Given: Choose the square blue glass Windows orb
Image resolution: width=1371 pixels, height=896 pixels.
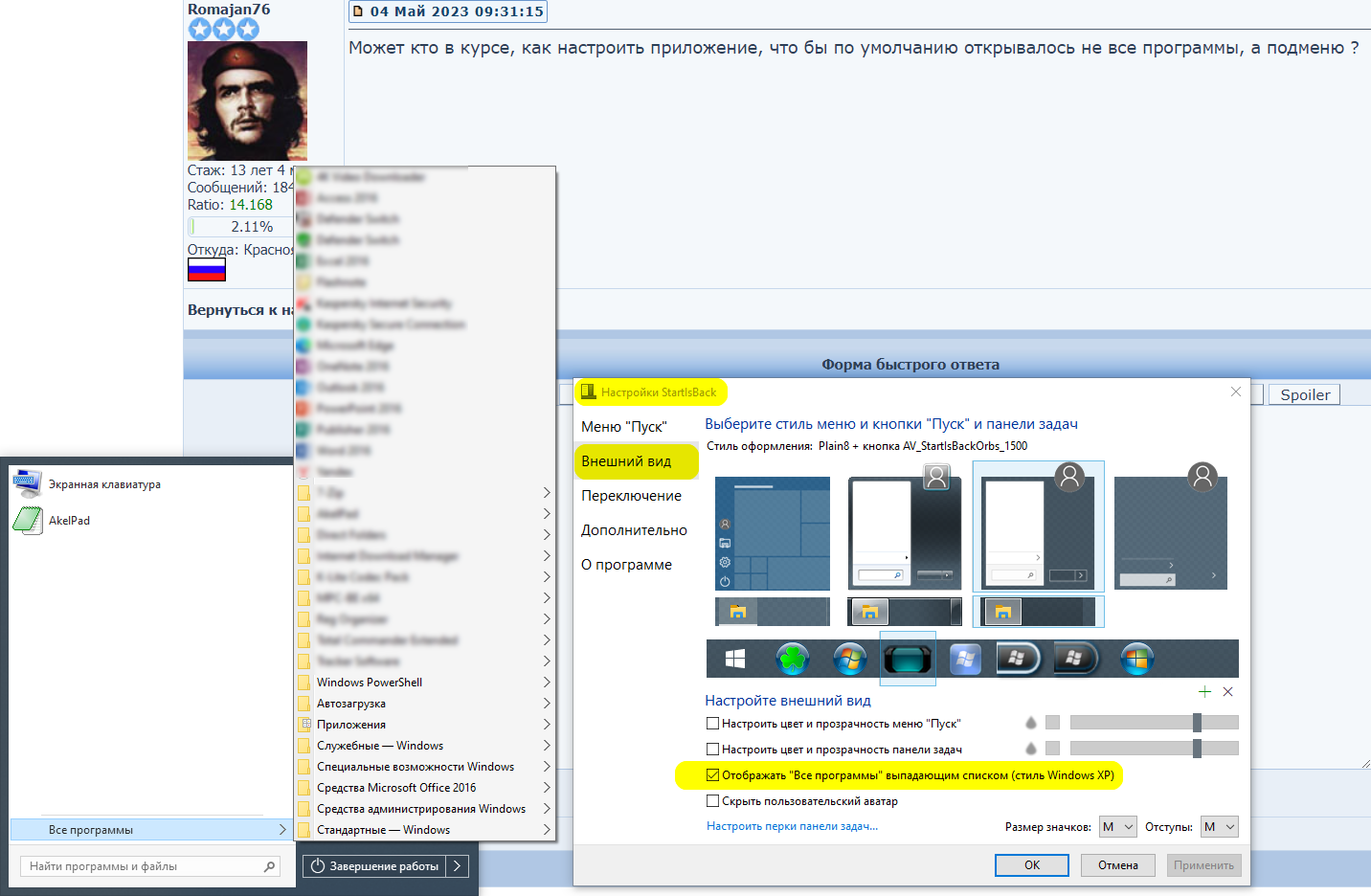Looking at the screenshot, I should 965,659.
